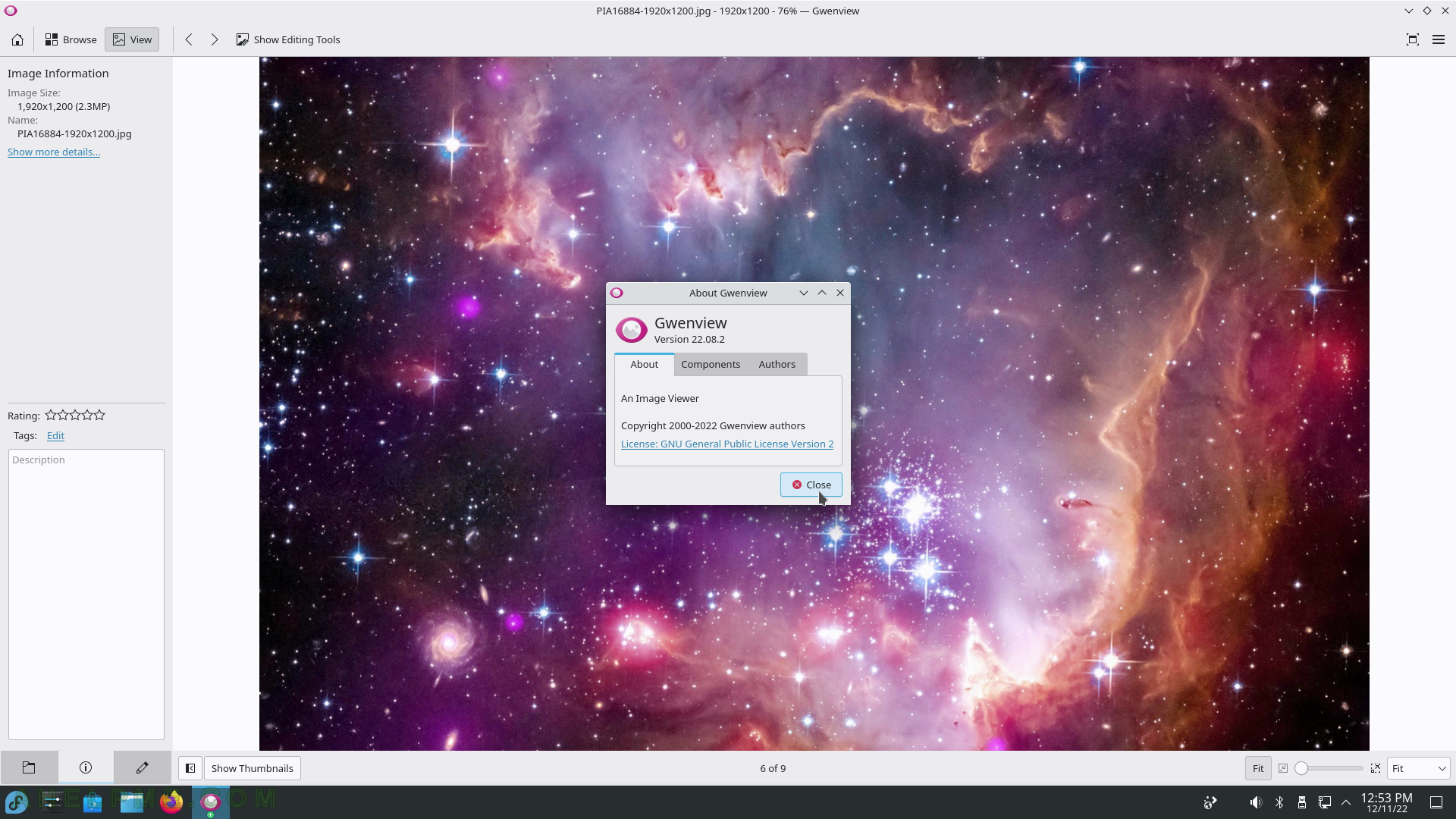Click the zoom slider handle

pyautogui.click(x=1301, y=768)
